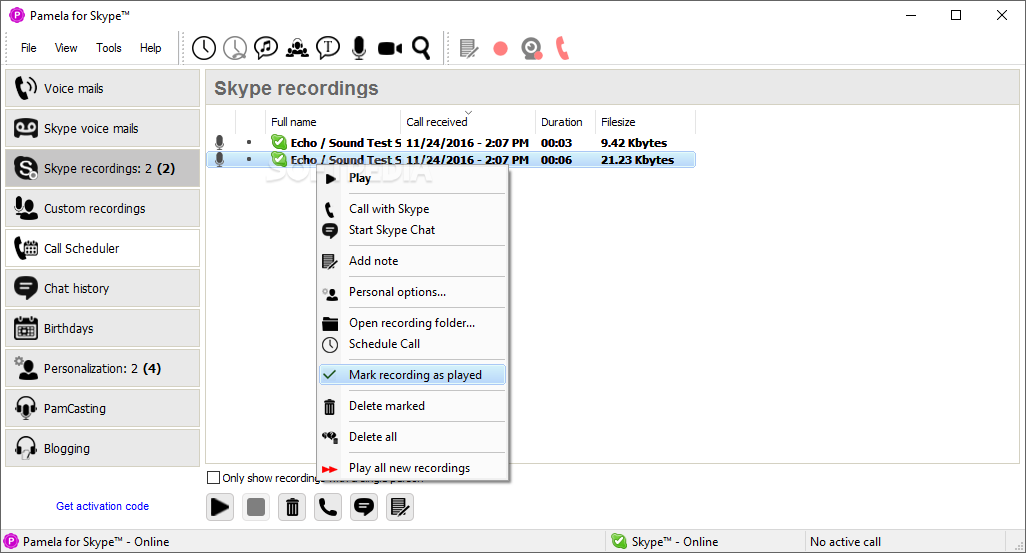Screen dimensions: 1026x553
Task: Open the Blogging panel
Action: pos(102,448)
